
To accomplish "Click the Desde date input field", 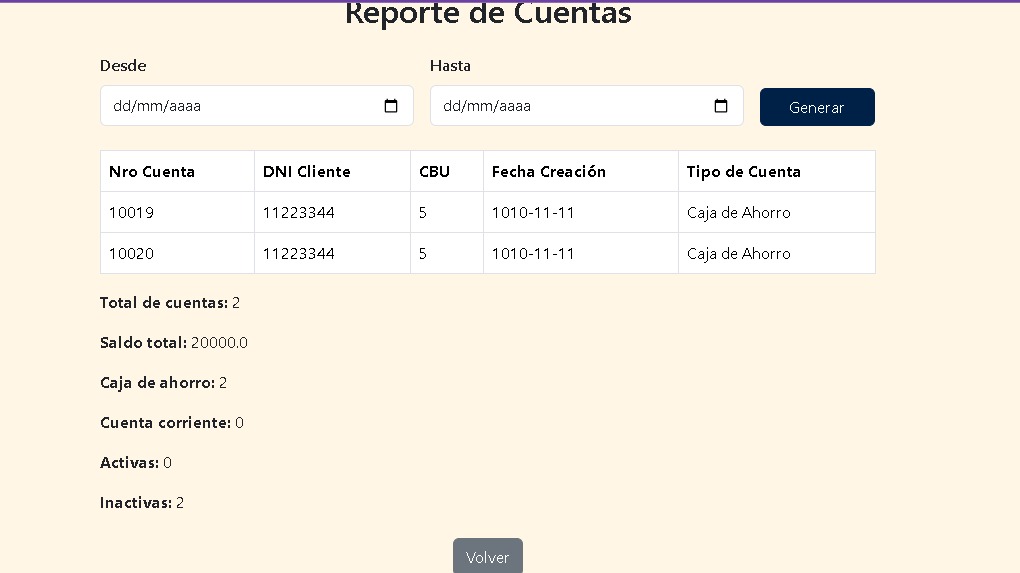I will click(x=240, y=106).
